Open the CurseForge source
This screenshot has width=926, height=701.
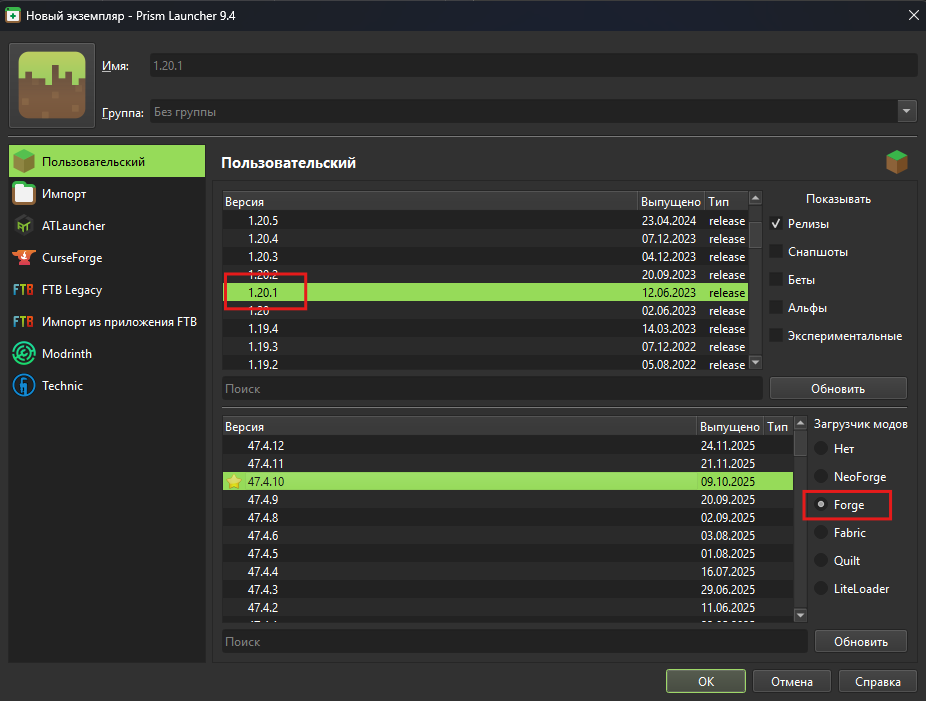pyautogui.click(x=107, y=257)
